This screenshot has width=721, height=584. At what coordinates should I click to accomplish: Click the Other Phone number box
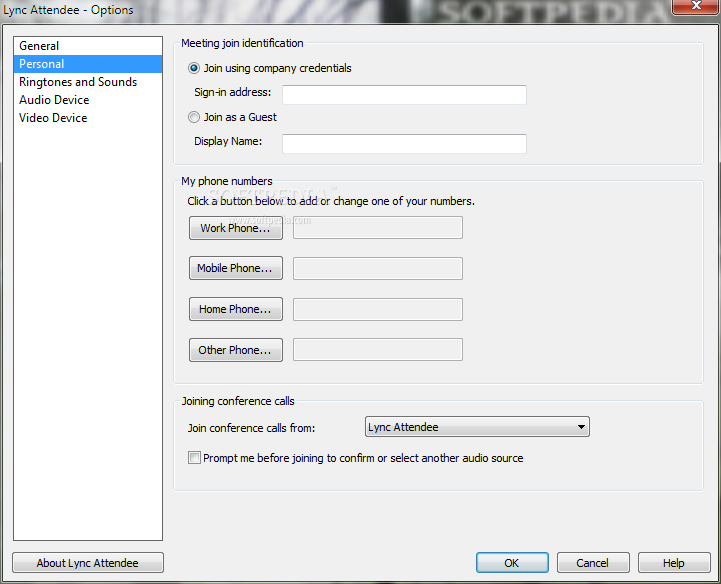[378, 350]
